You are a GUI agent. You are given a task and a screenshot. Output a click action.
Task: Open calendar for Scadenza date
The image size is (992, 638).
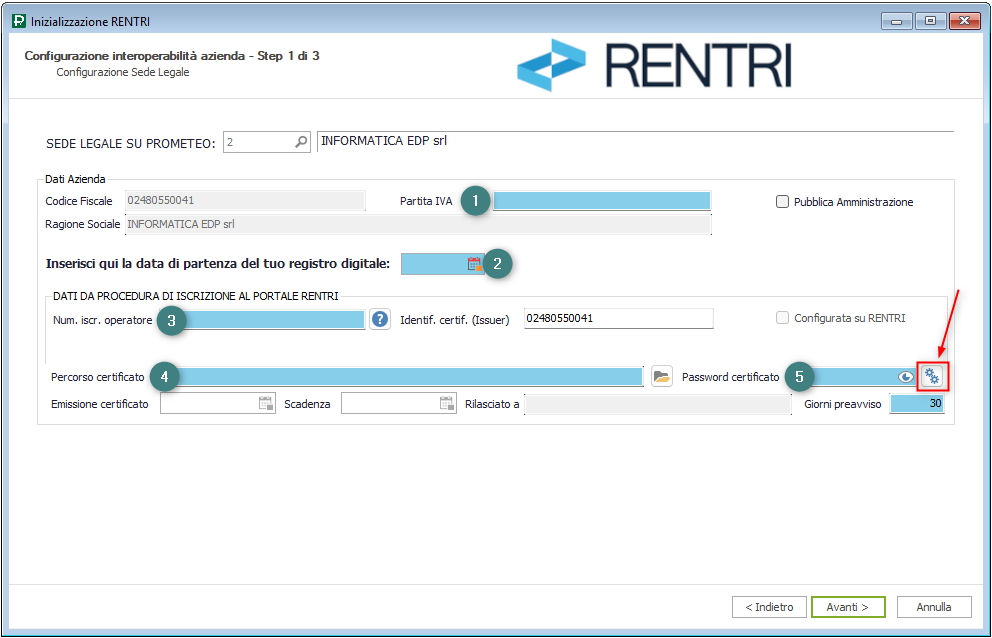point(447,404)
